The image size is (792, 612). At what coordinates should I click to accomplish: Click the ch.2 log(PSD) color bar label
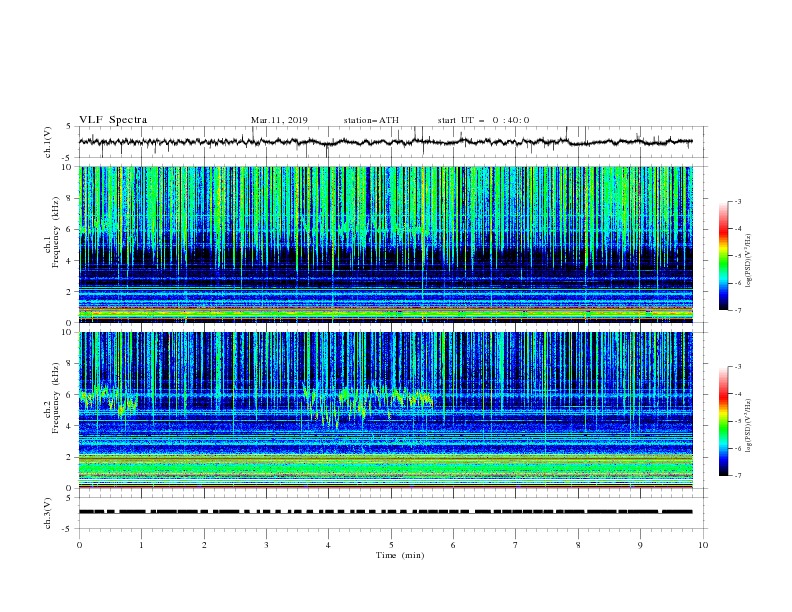pos(748,425)
